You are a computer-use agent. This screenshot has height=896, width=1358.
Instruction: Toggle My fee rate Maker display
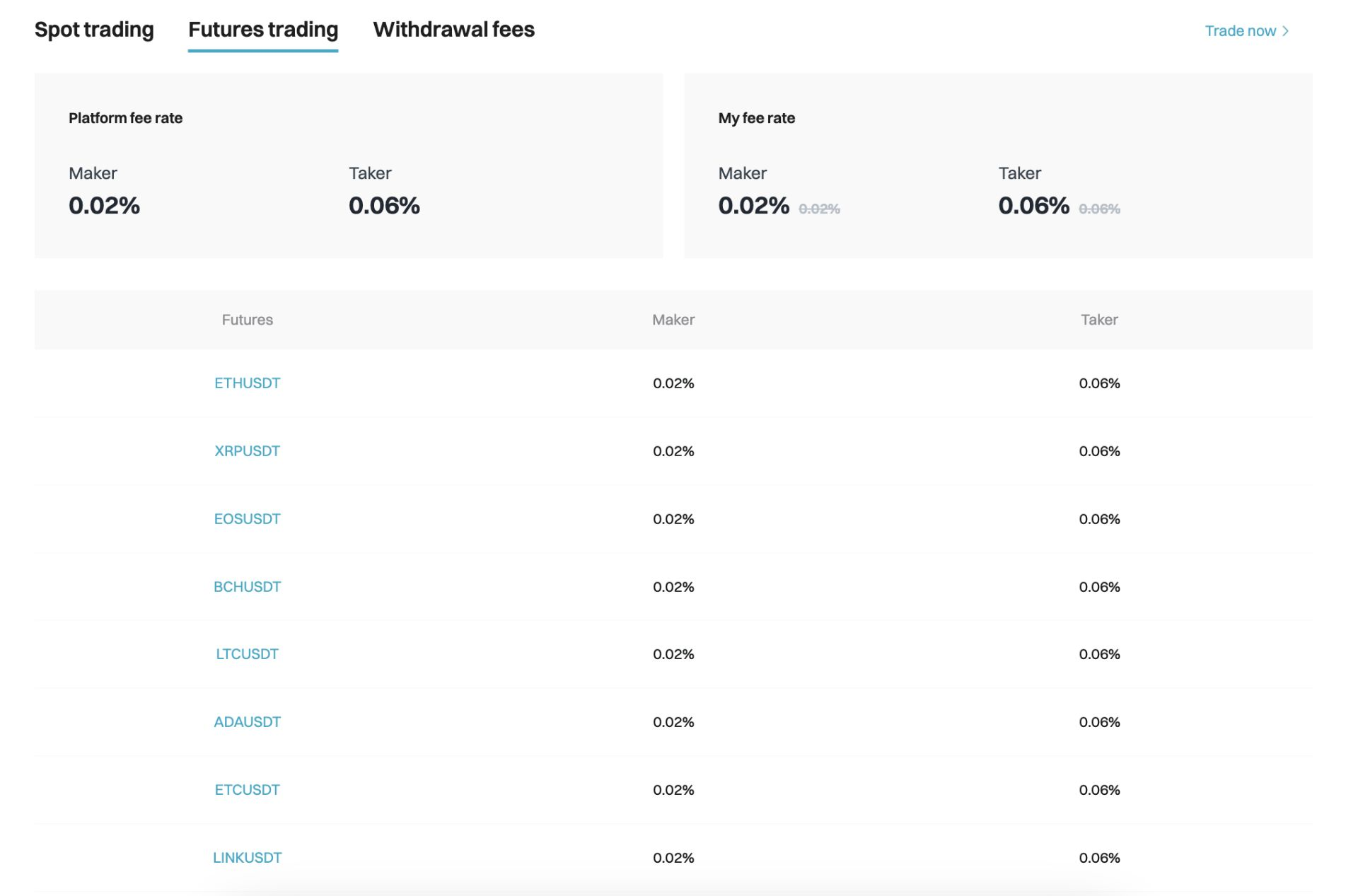pyautogui.click(x=818, y=207)
